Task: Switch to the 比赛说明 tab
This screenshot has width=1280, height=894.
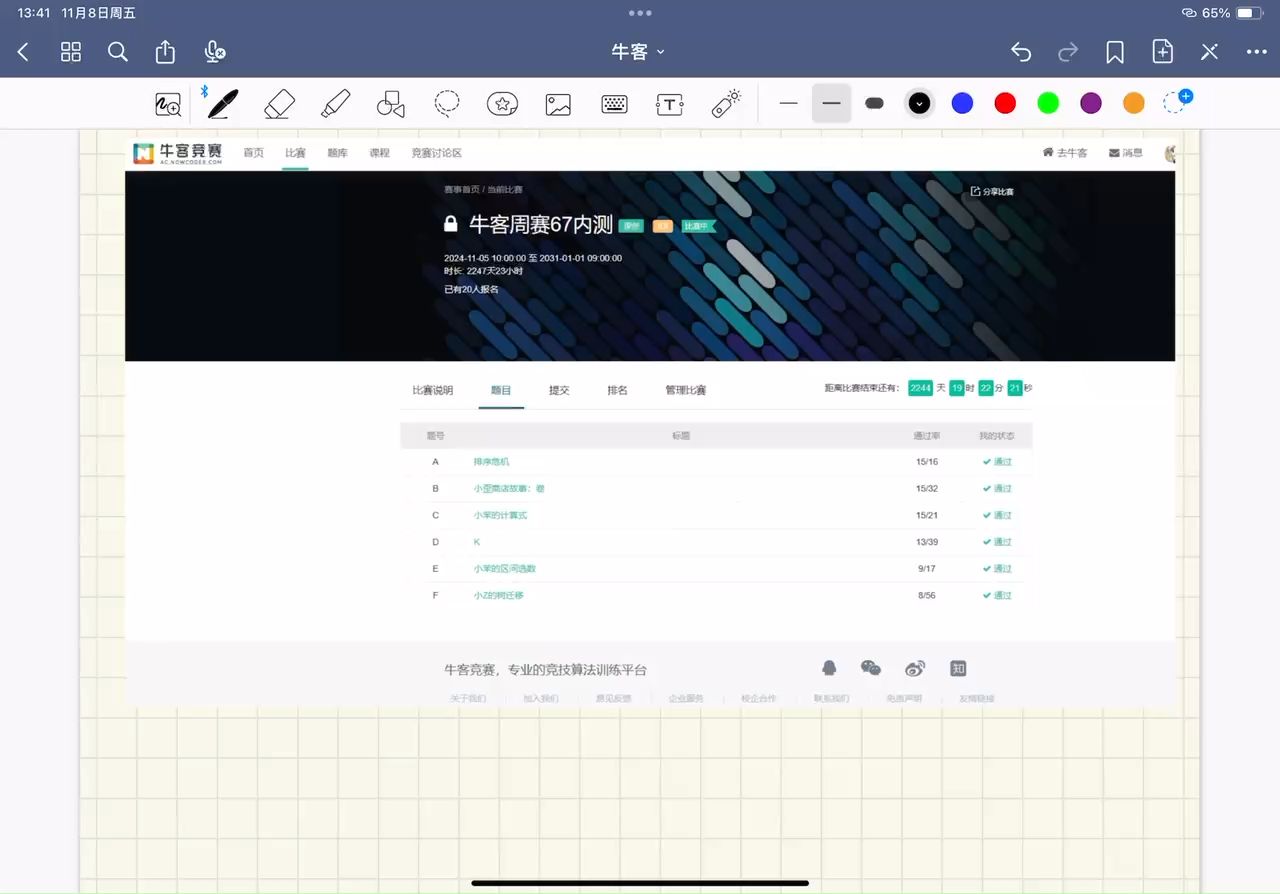Action: [432, 390]
